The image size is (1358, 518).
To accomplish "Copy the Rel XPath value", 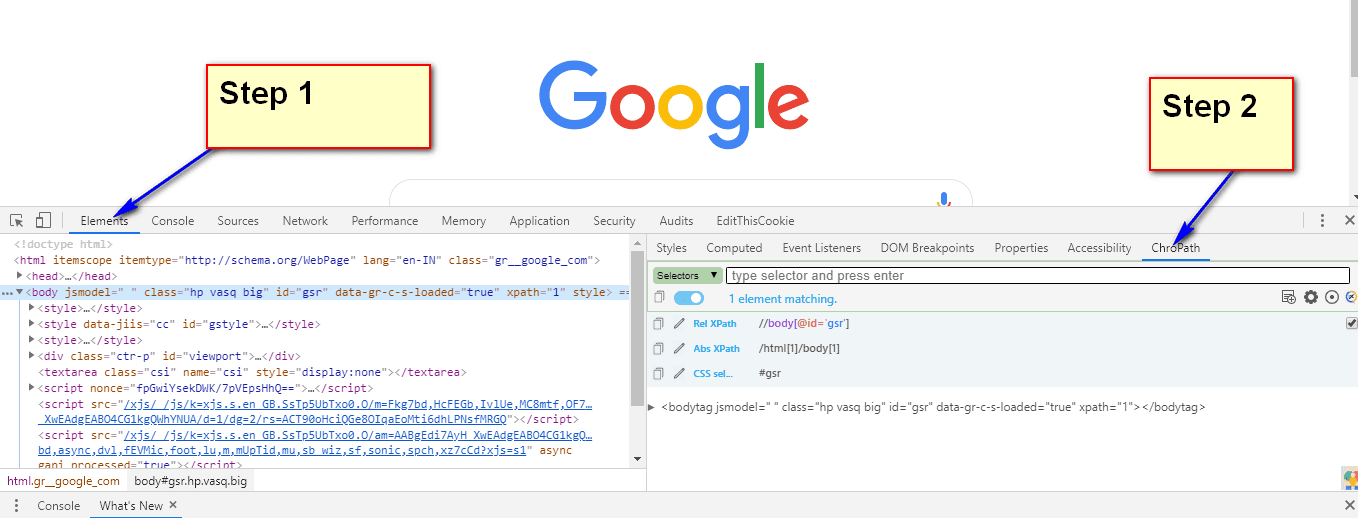I will 658,323.
